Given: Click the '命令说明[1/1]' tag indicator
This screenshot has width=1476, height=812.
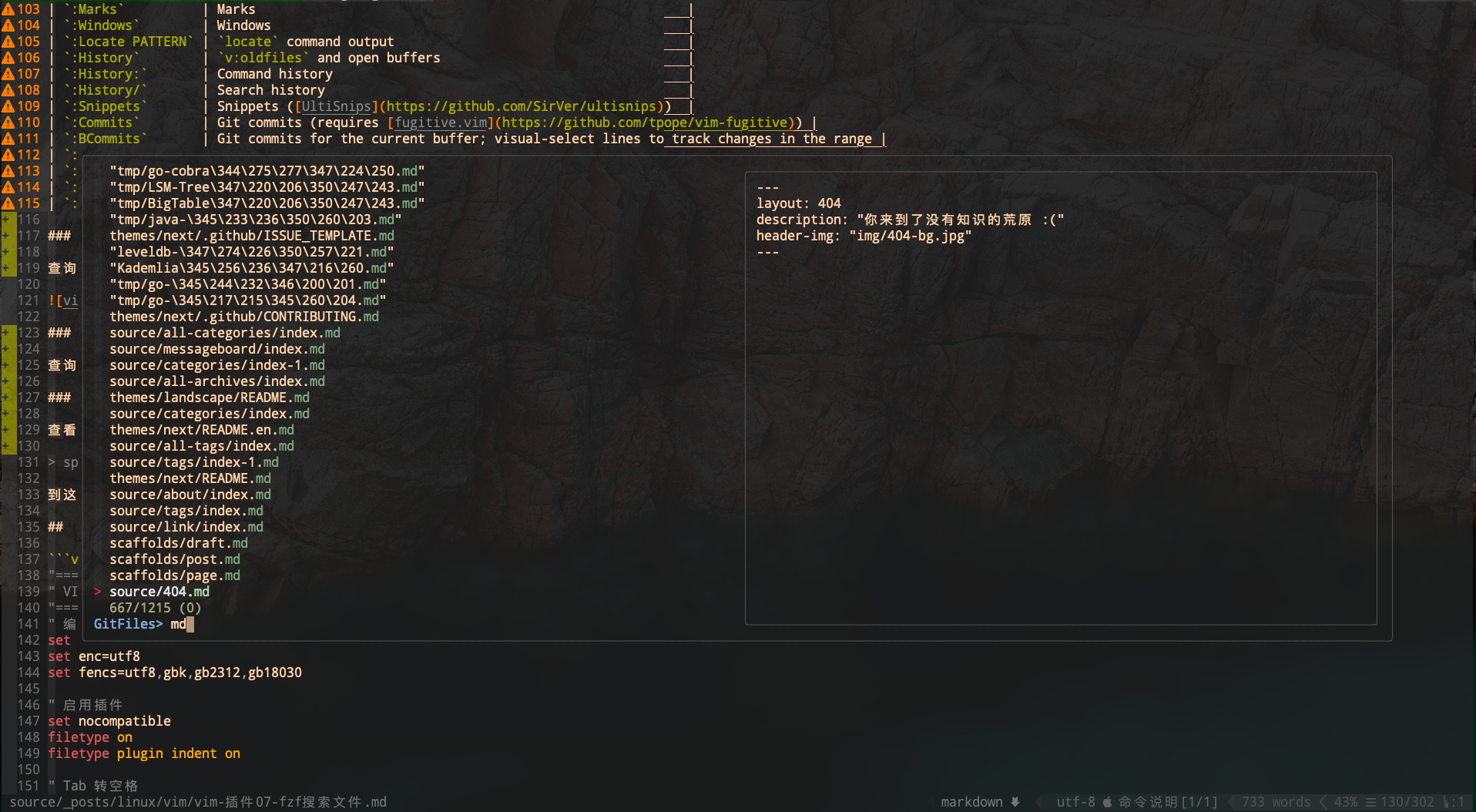Looking at the screenshot, I should [x=1169, y=802].
